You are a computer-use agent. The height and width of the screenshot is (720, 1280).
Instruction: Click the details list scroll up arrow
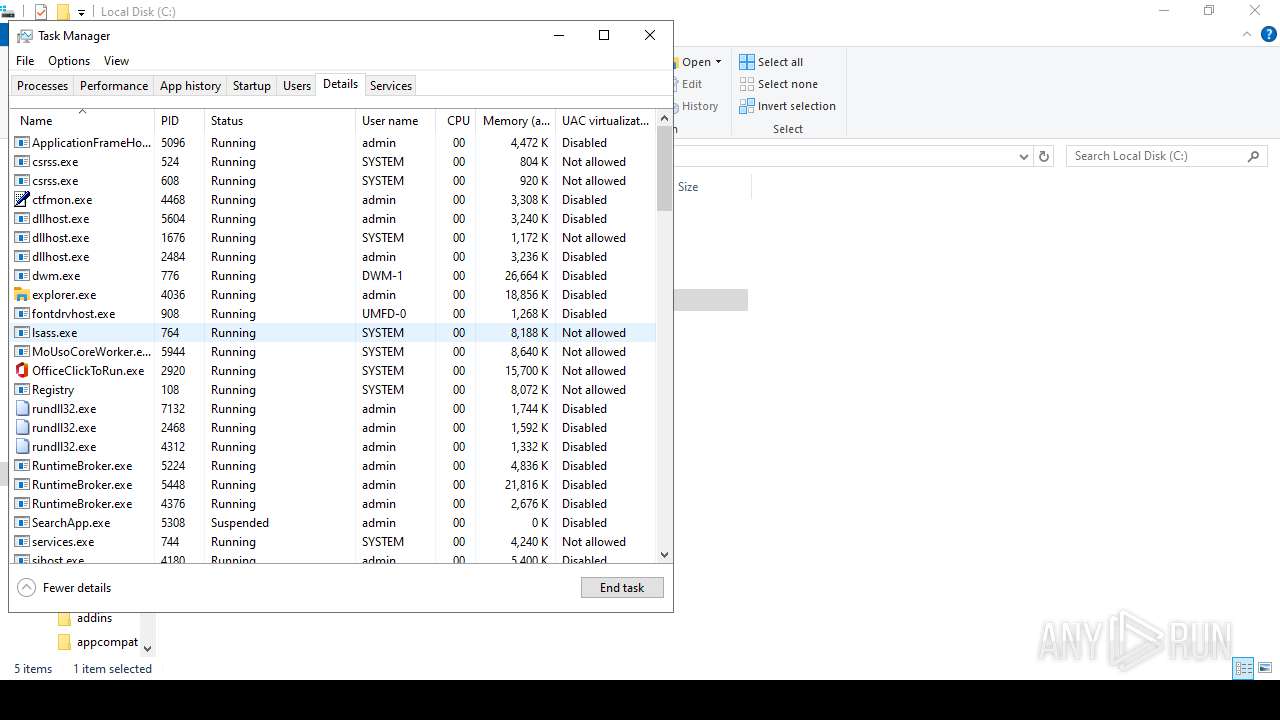[x=664, y=119]
